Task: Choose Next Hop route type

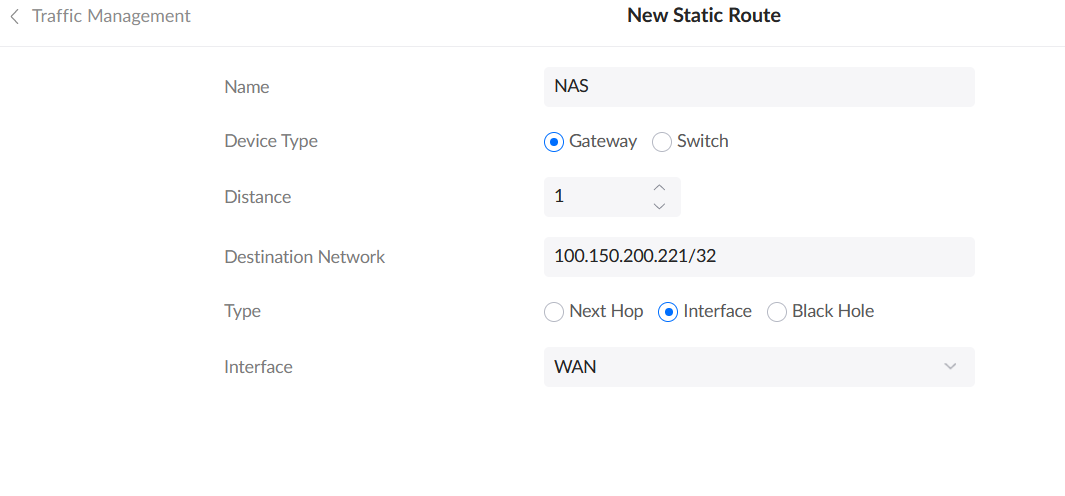Action: pos(554,312)
